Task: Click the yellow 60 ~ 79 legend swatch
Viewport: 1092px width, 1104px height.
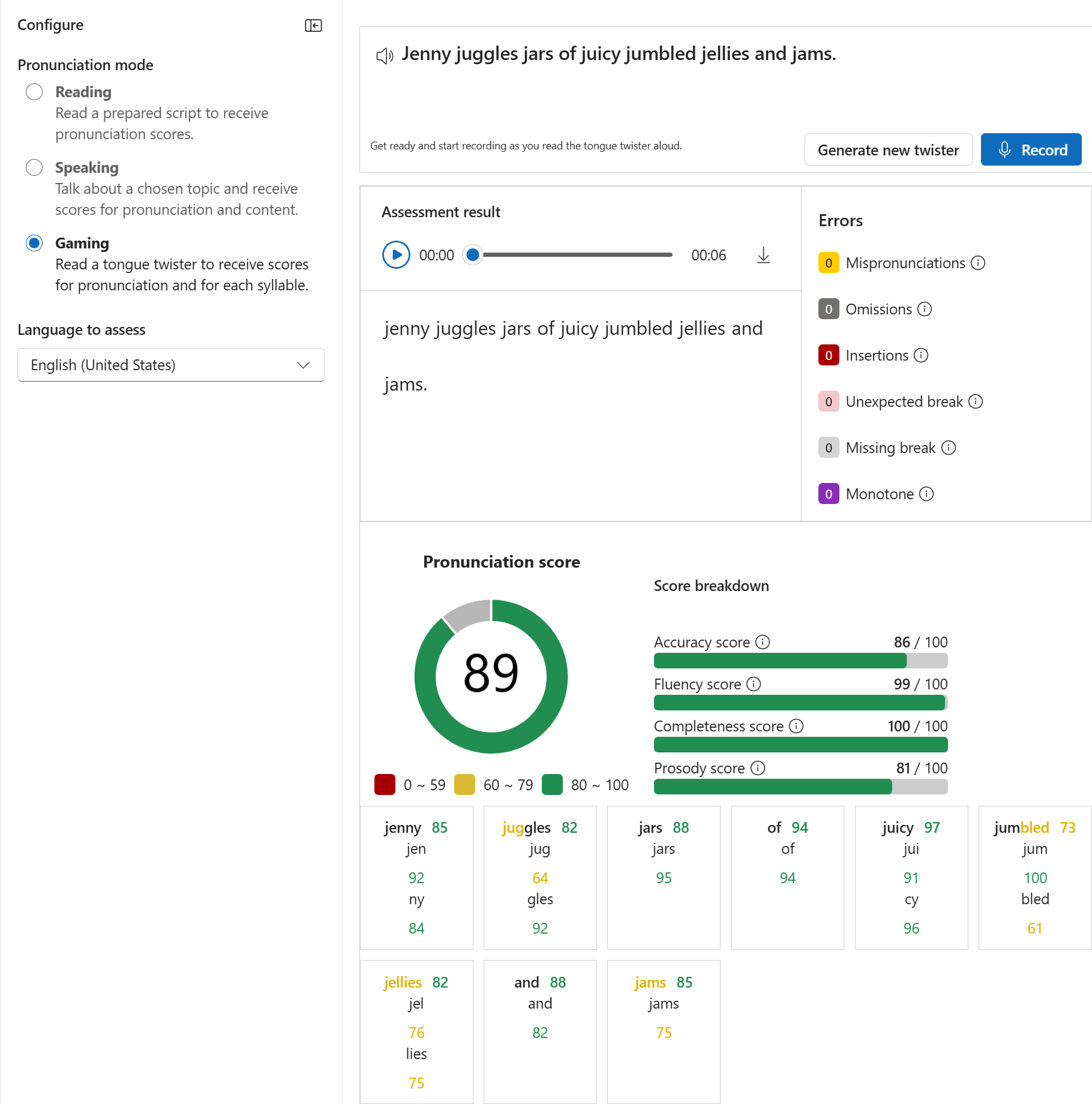Action: [x=464, y=785]
